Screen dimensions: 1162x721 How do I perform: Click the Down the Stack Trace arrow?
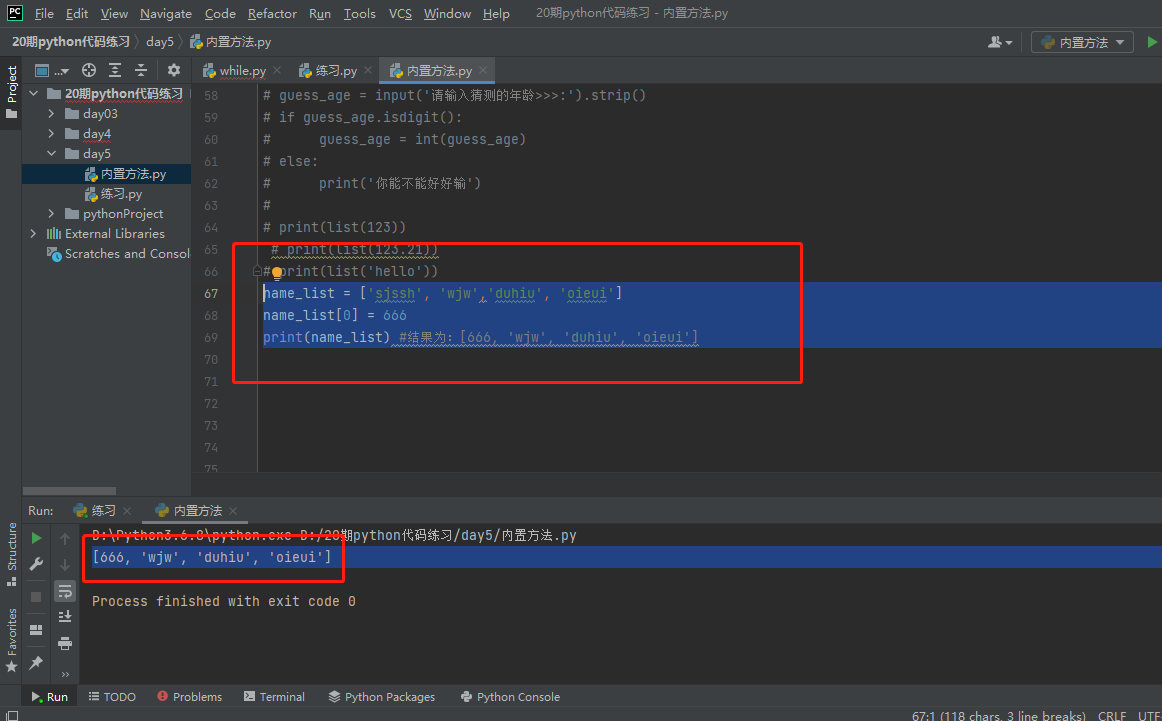[65, 564]
